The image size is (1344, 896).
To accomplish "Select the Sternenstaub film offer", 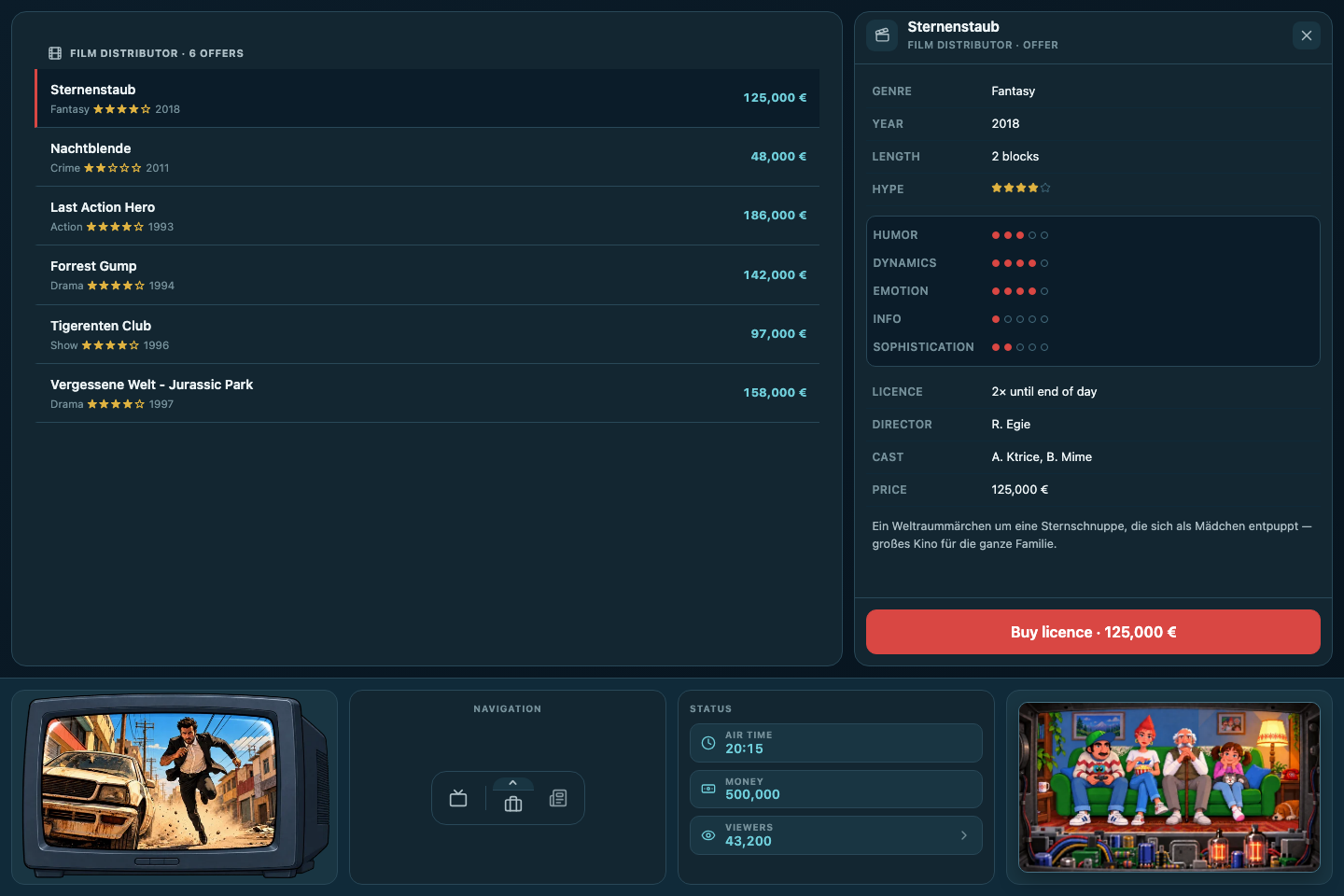I will (x=427, y=98).
